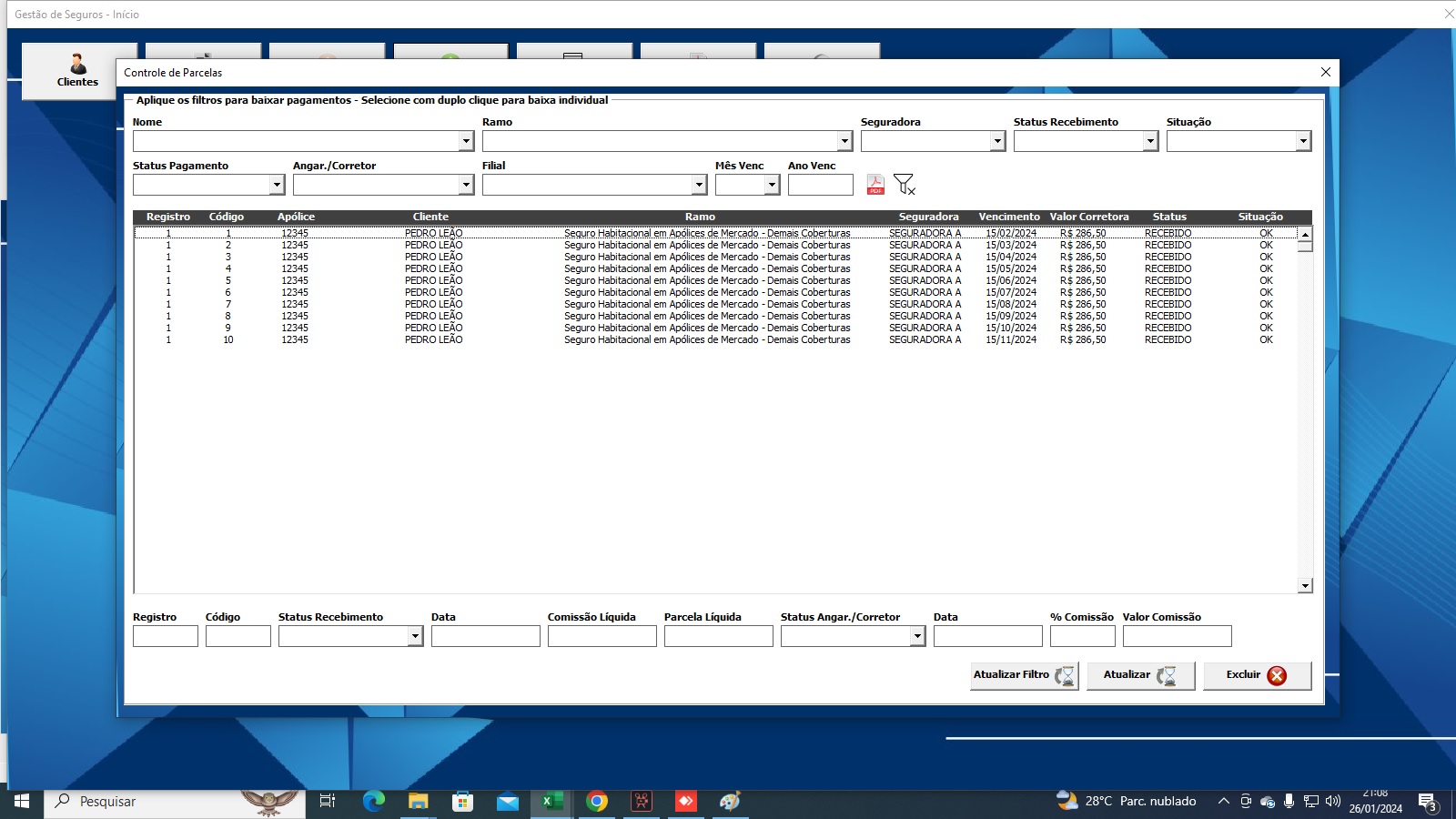Image resolution: width=1456 pixels, height=819 pixels.
Task: Open volume control in the system tray
Action: [1333, 801]
